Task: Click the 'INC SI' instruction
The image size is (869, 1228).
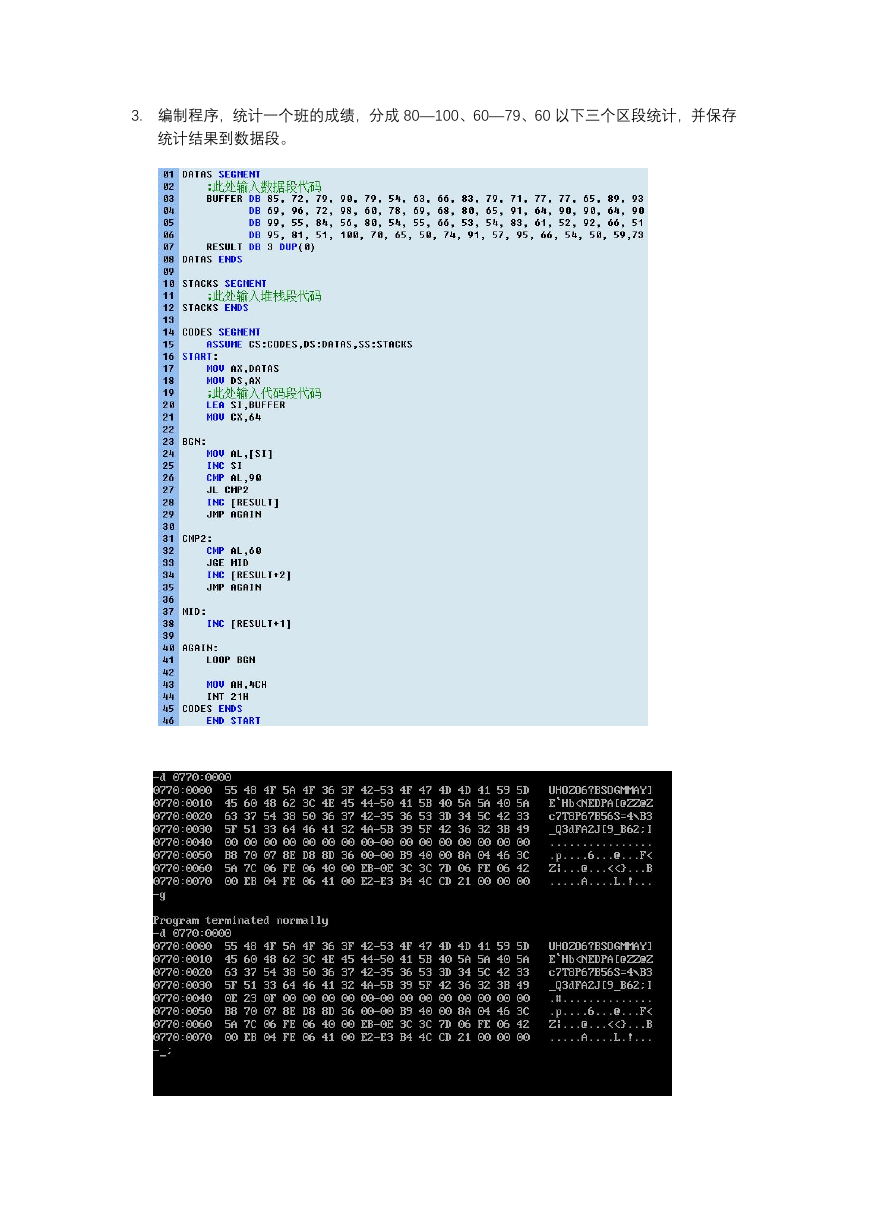Action: pyautogui.click(x=224, y=466)
